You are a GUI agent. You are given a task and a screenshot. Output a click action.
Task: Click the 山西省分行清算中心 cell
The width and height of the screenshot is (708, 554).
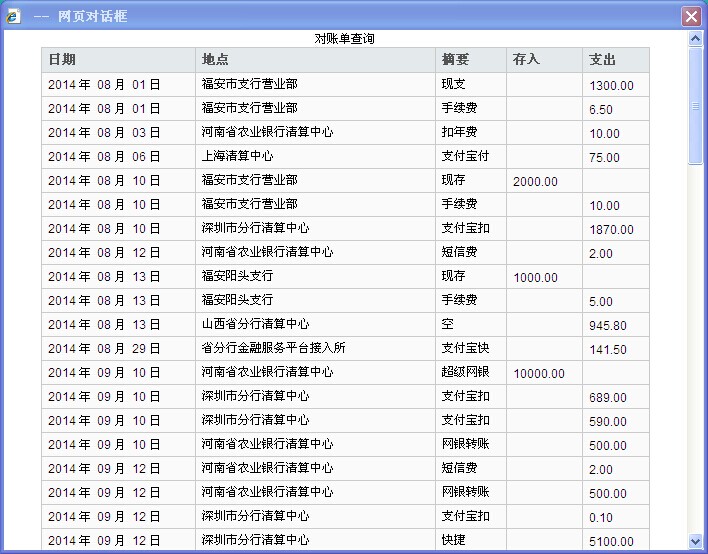pyautogui.click(x=255, y=325)
